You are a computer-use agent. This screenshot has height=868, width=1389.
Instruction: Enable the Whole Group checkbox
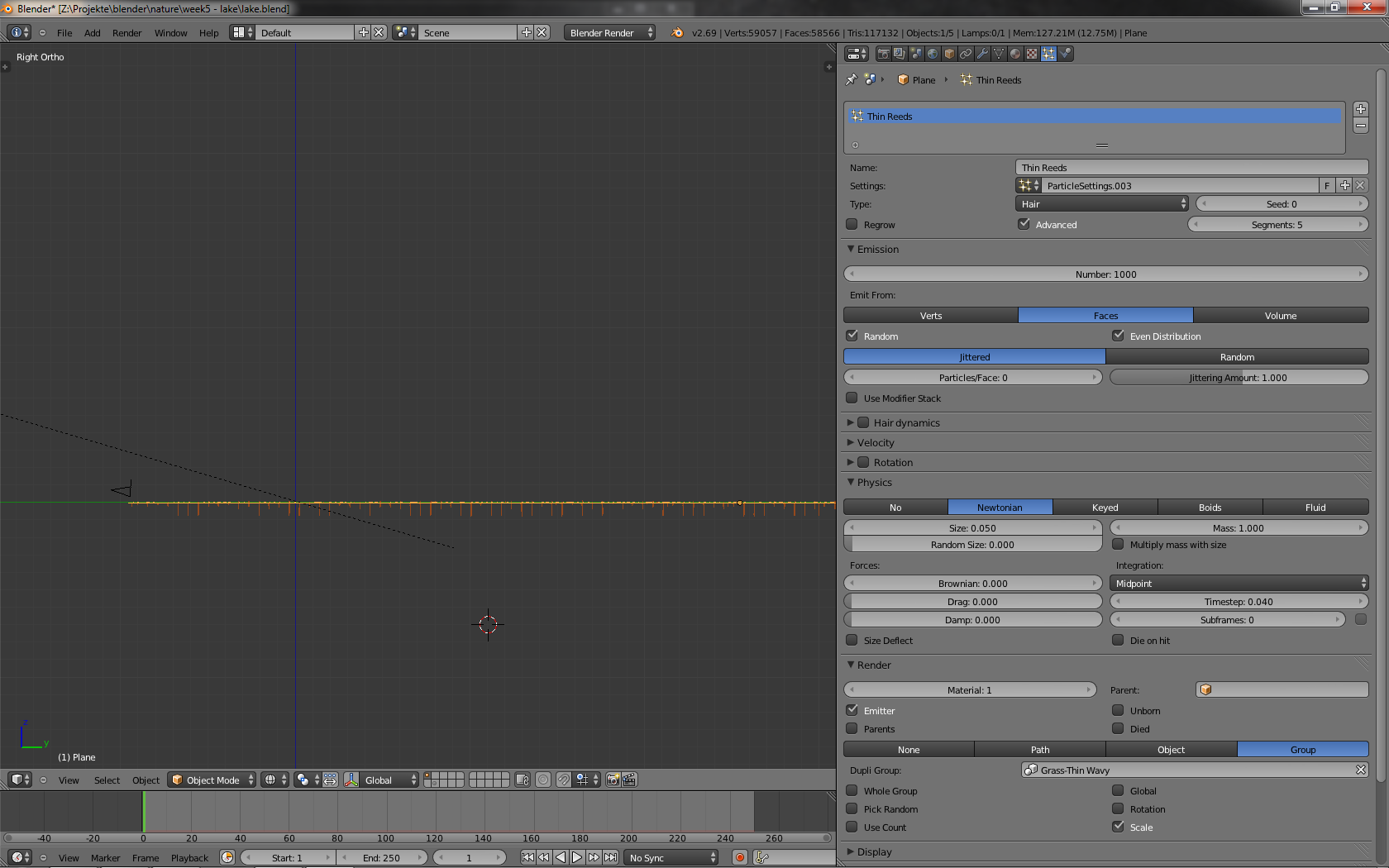(x=852, y=790)
